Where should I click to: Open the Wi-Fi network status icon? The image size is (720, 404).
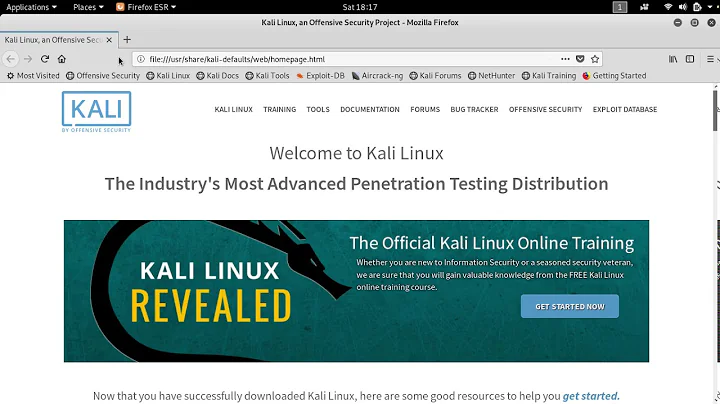[668, 7]
